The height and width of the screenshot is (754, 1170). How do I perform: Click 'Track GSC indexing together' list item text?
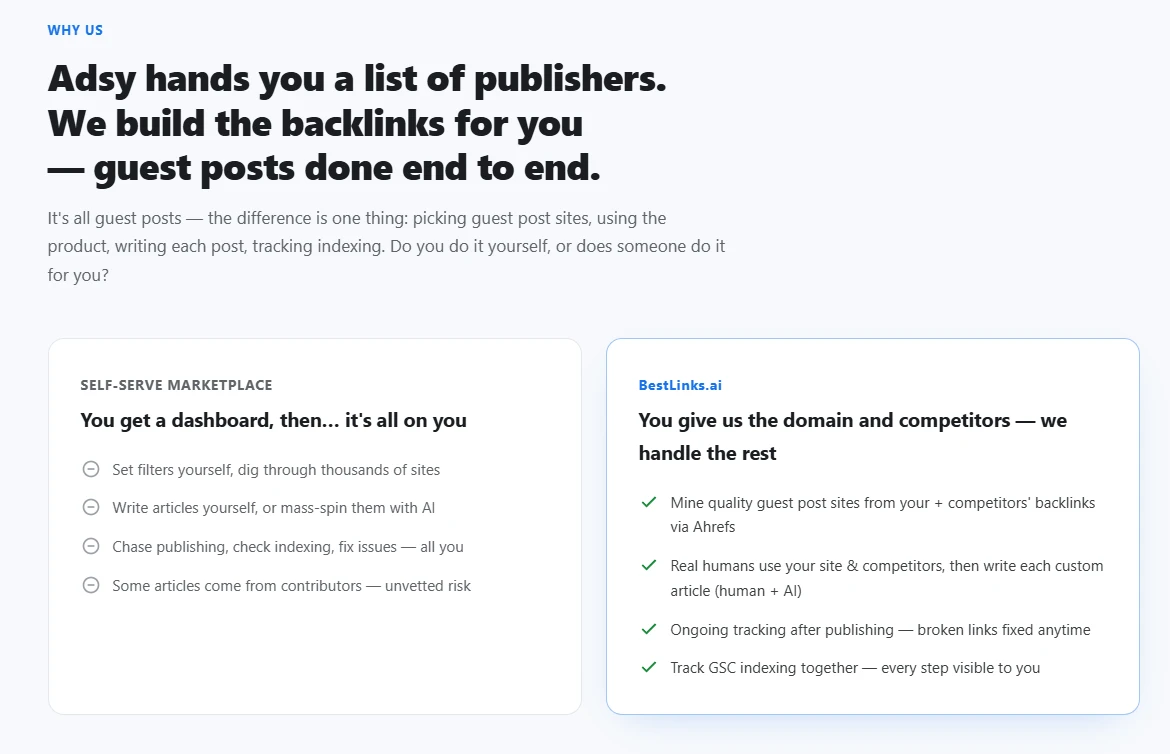point(854,668)
